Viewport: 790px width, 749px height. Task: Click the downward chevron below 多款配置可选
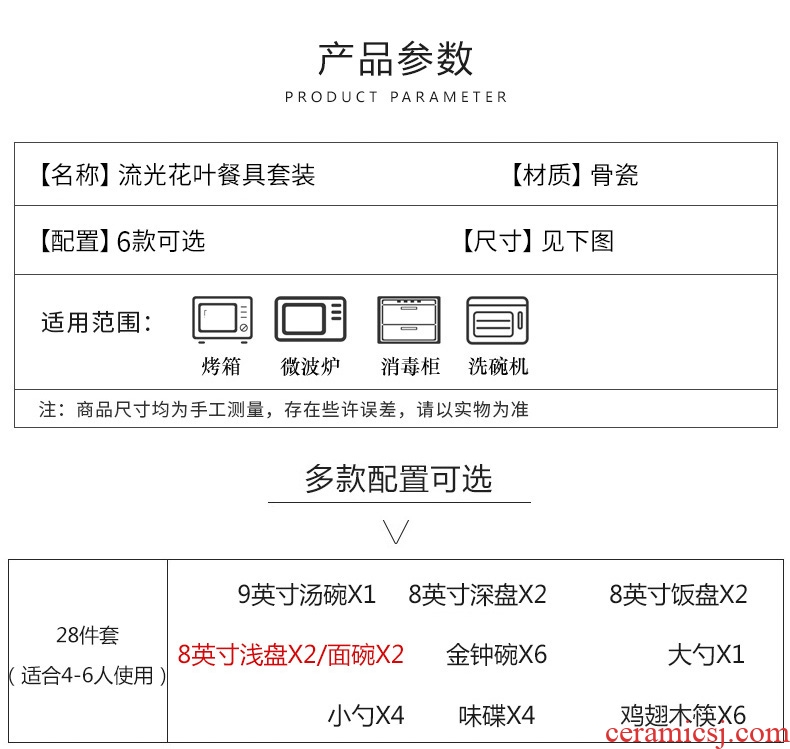tap(397, 531)
